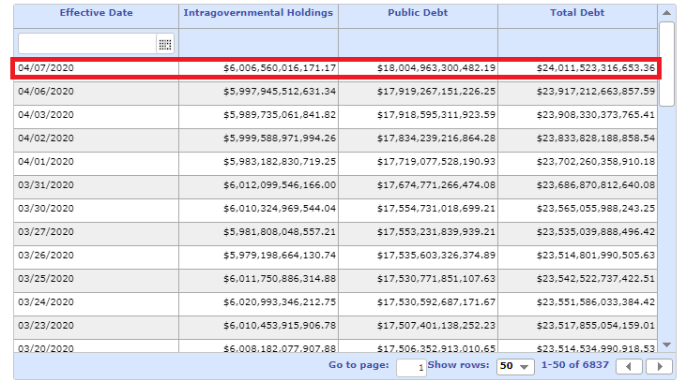Click public debt value $17,918,595,311,923.59
This screenshot has height=380, width=686.
436,115
